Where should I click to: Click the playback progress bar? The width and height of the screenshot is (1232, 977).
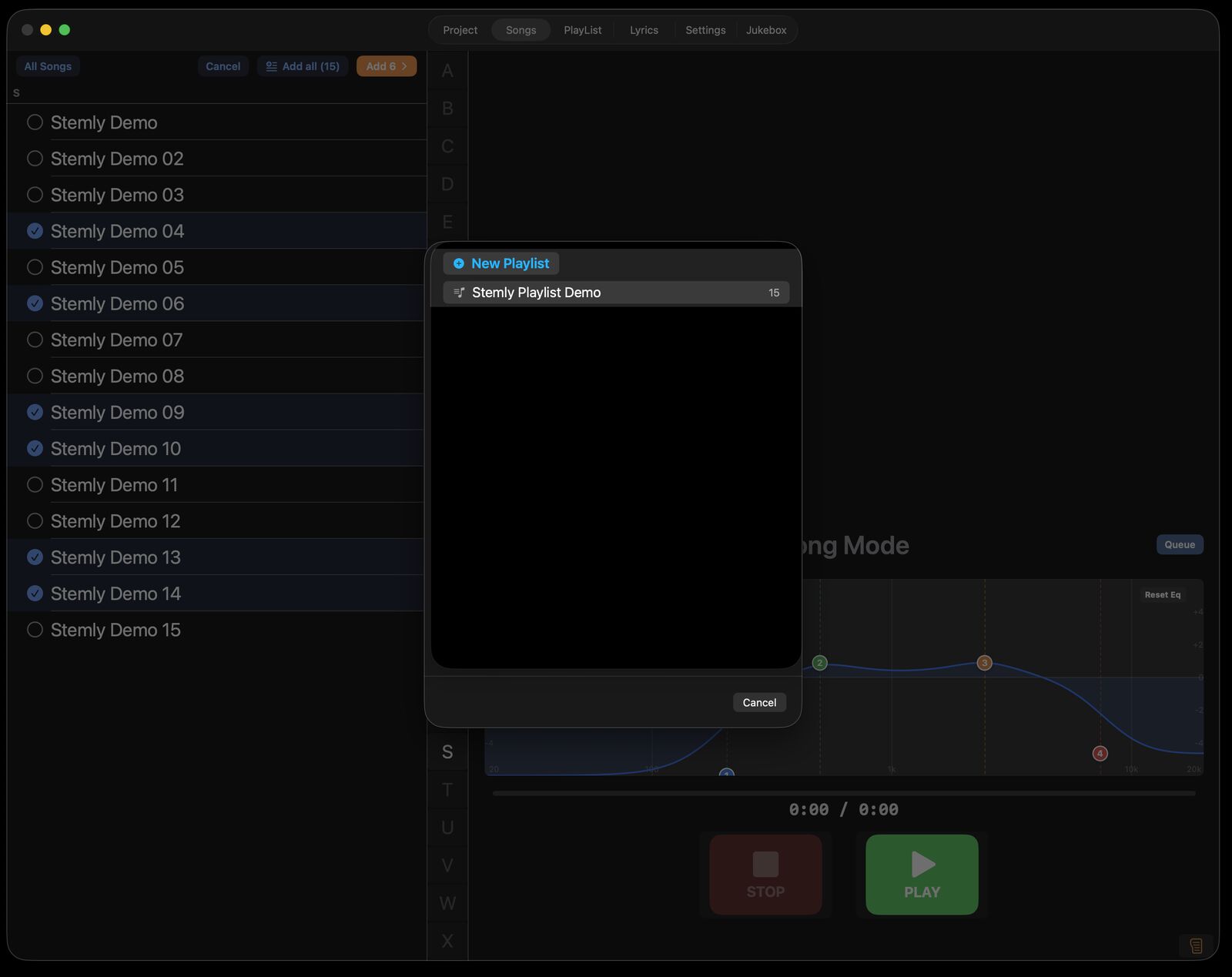844,793
